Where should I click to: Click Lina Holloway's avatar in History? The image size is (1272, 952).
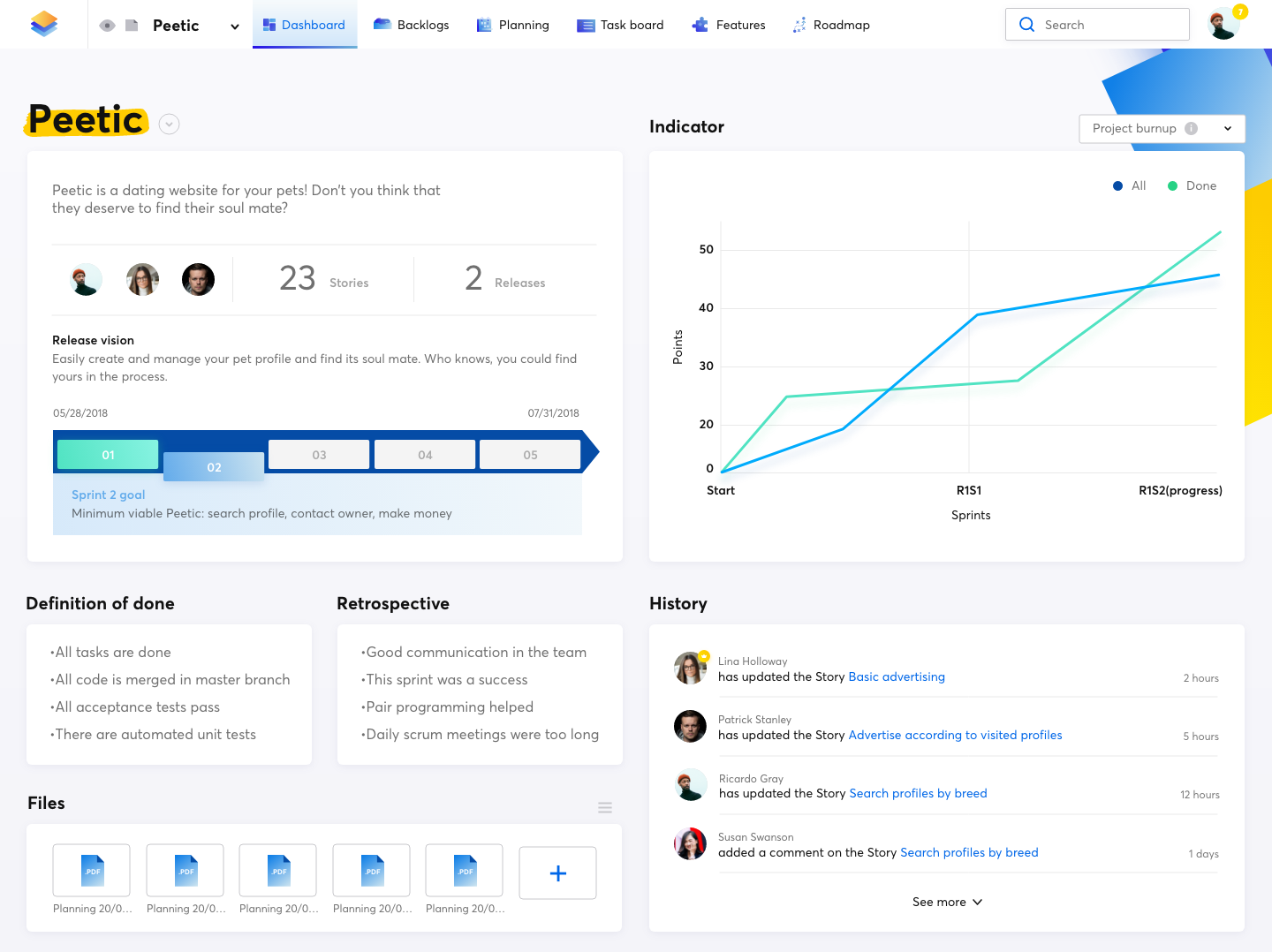690,669
